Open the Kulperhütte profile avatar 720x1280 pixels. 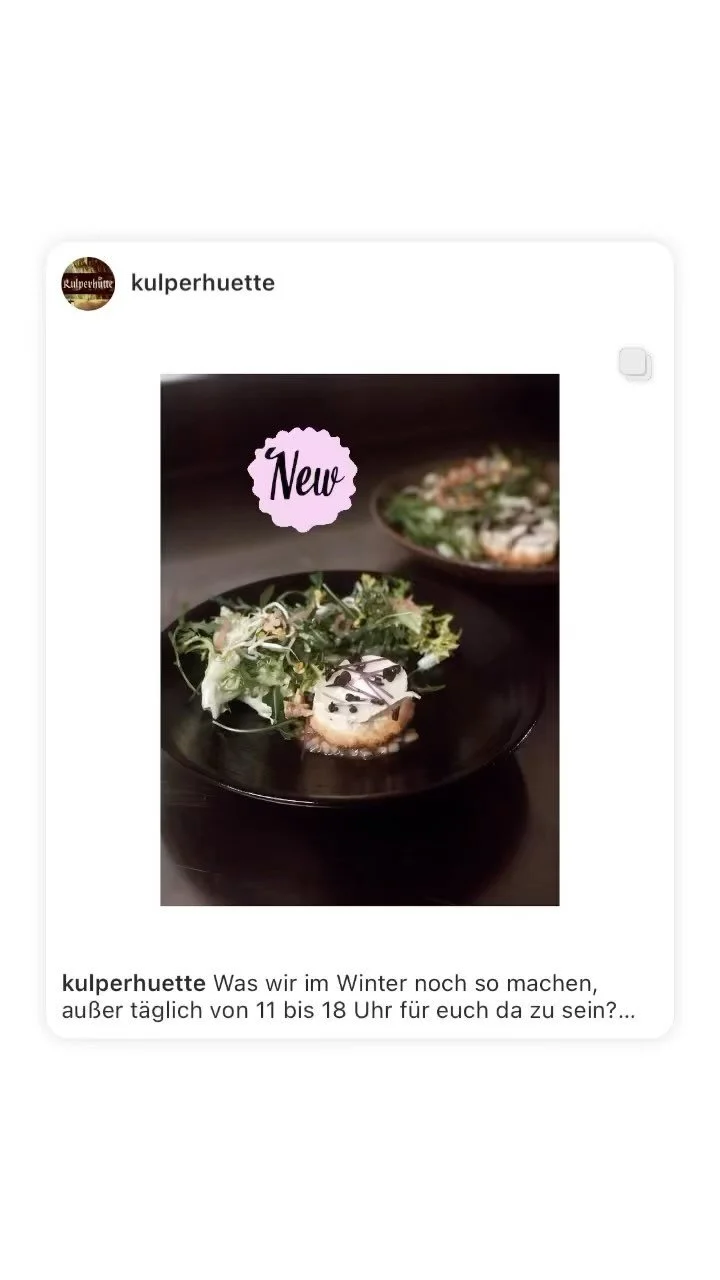coord(88,283)
